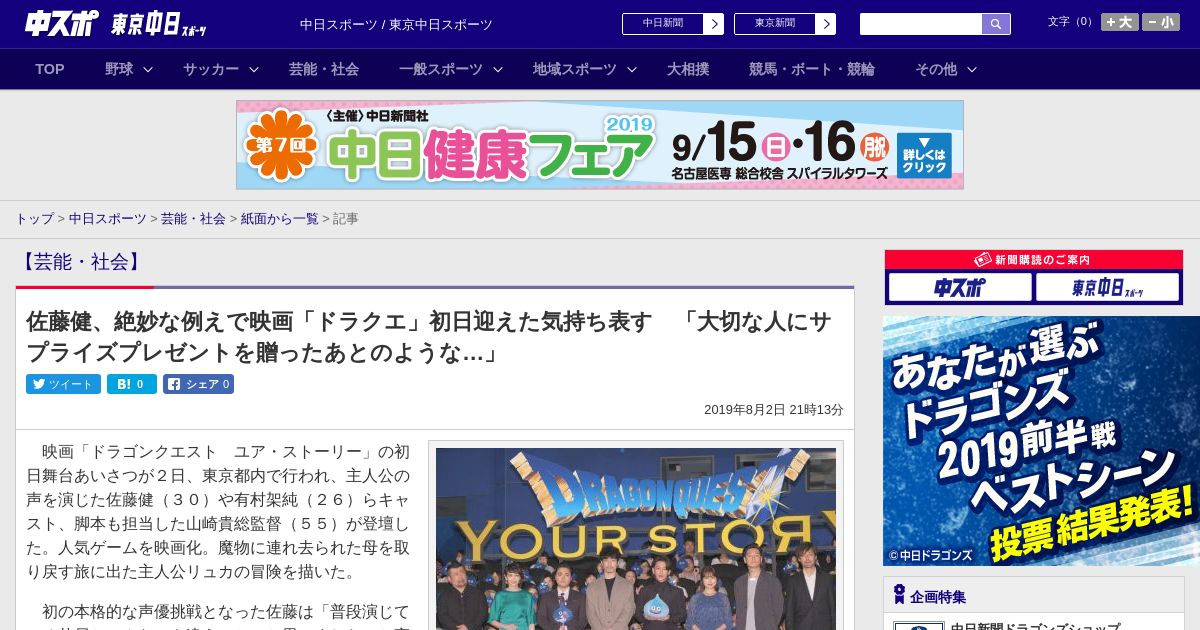Open the 東京新聞 link button
1200x630 pixels.
point(775,24)
